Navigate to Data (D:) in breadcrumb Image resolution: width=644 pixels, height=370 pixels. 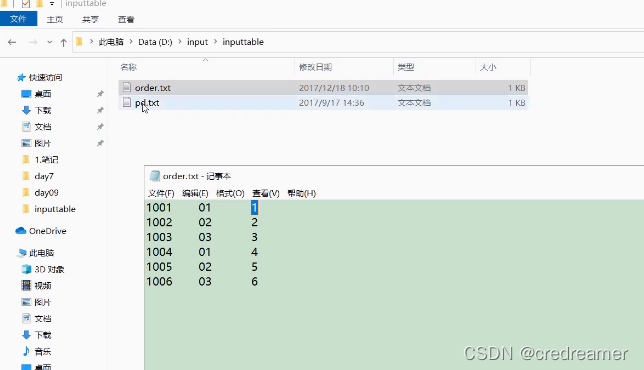[155, 42]
